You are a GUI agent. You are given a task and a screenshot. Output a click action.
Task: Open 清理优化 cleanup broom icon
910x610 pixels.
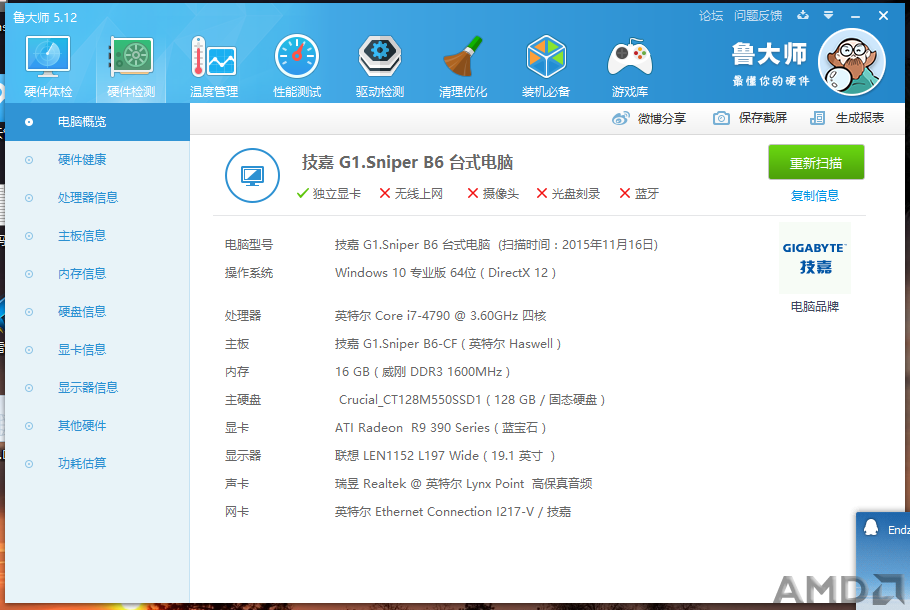[x=463, y=66]
